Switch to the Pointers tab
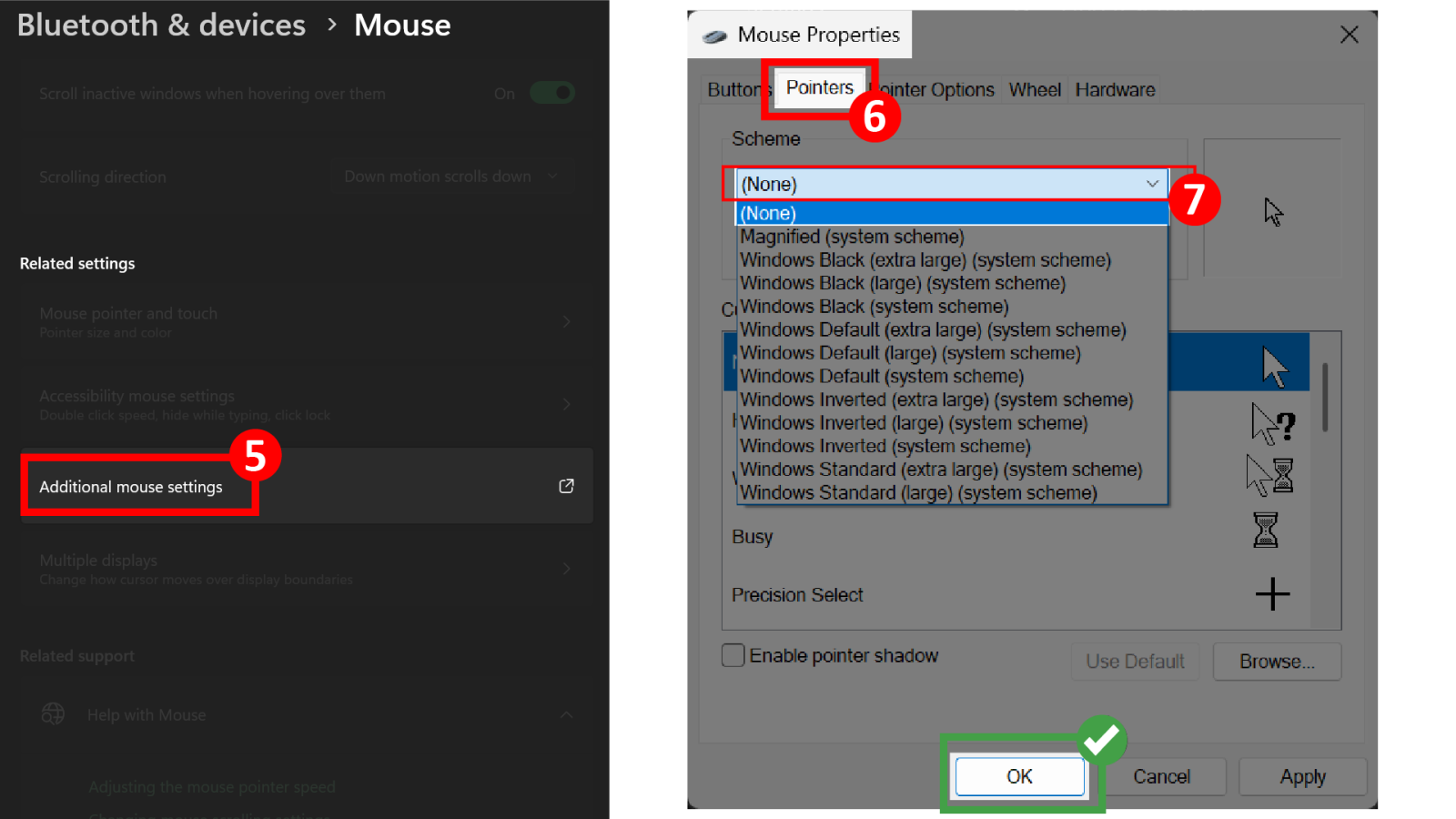This screenshot has width=1456, height=819. (x=819, y=88)
